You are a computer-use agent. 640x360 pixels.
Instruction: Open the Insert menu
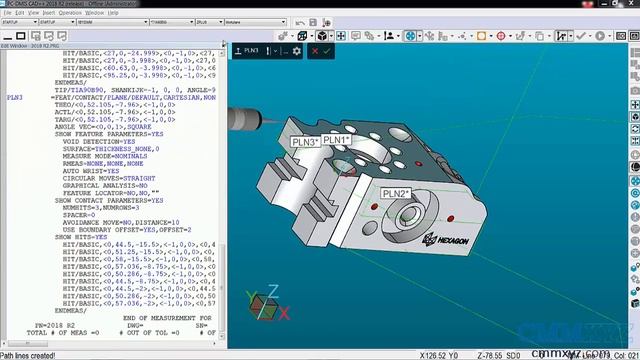(49, 13)
